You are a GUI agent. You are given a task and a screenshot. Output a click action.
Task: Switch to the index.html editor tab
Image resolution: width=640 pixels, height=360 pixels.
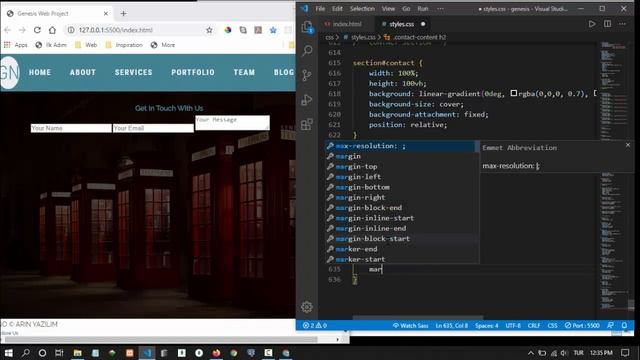[x=346, y=24]
